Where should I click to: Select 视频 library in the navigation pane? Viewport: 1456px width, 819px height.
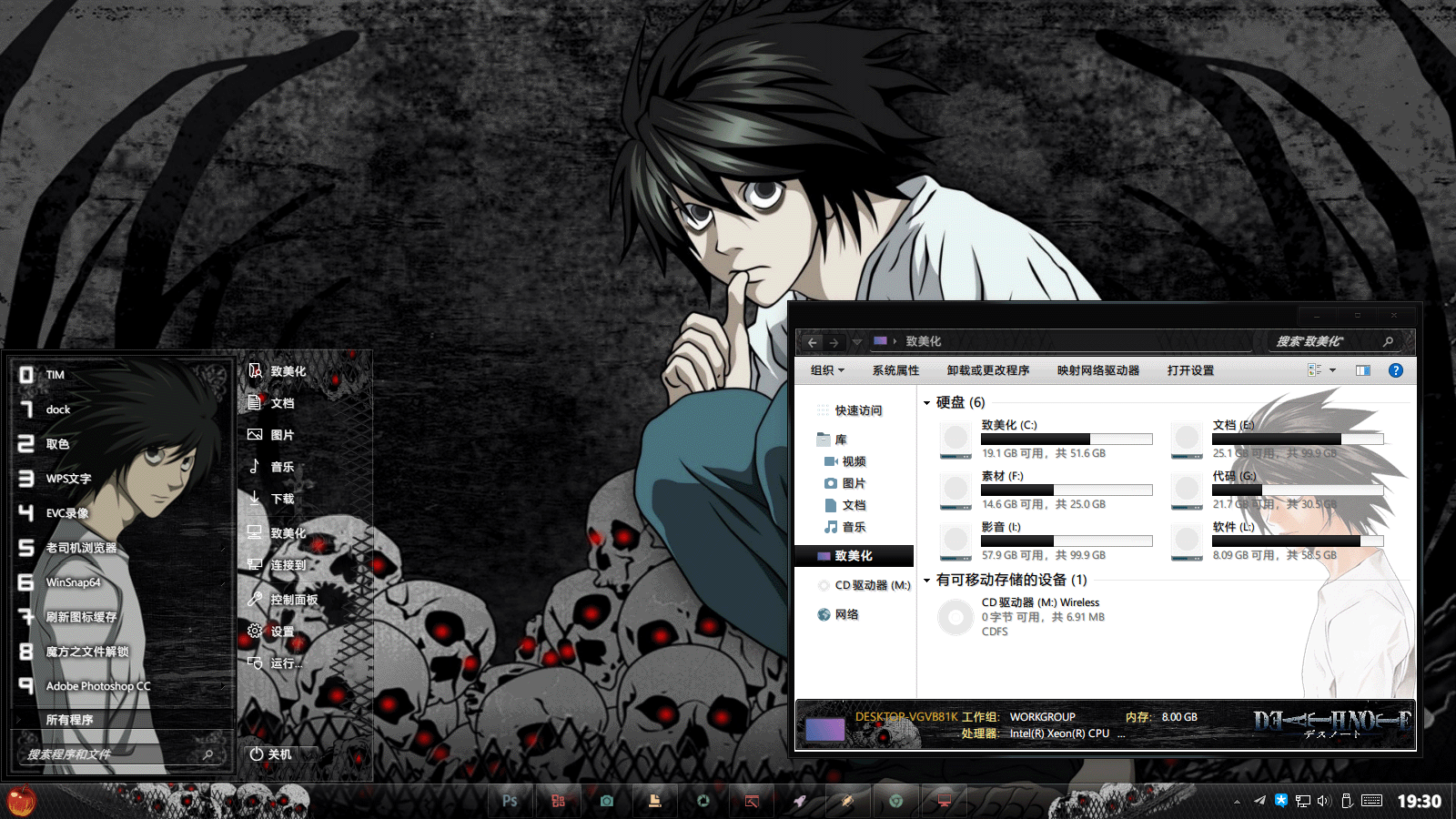click(844, 461)
